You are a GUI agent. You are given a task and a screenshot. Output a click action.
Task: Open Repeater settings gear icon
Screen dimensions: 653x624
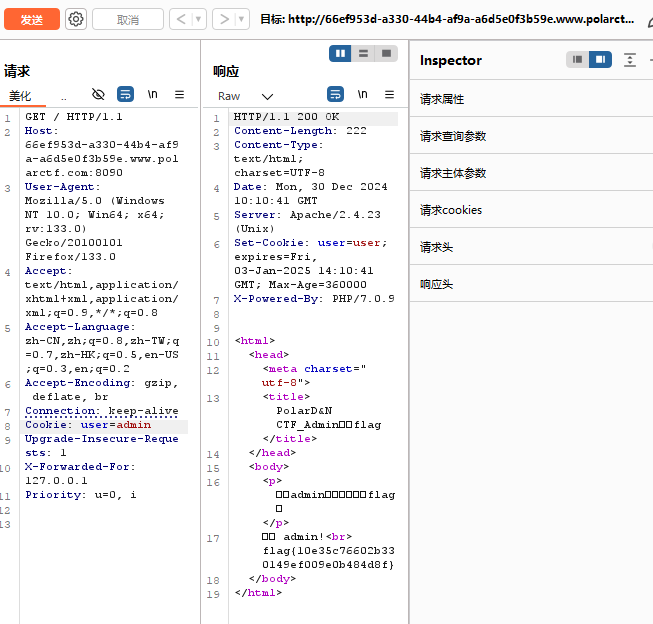(x=76, y=19)
